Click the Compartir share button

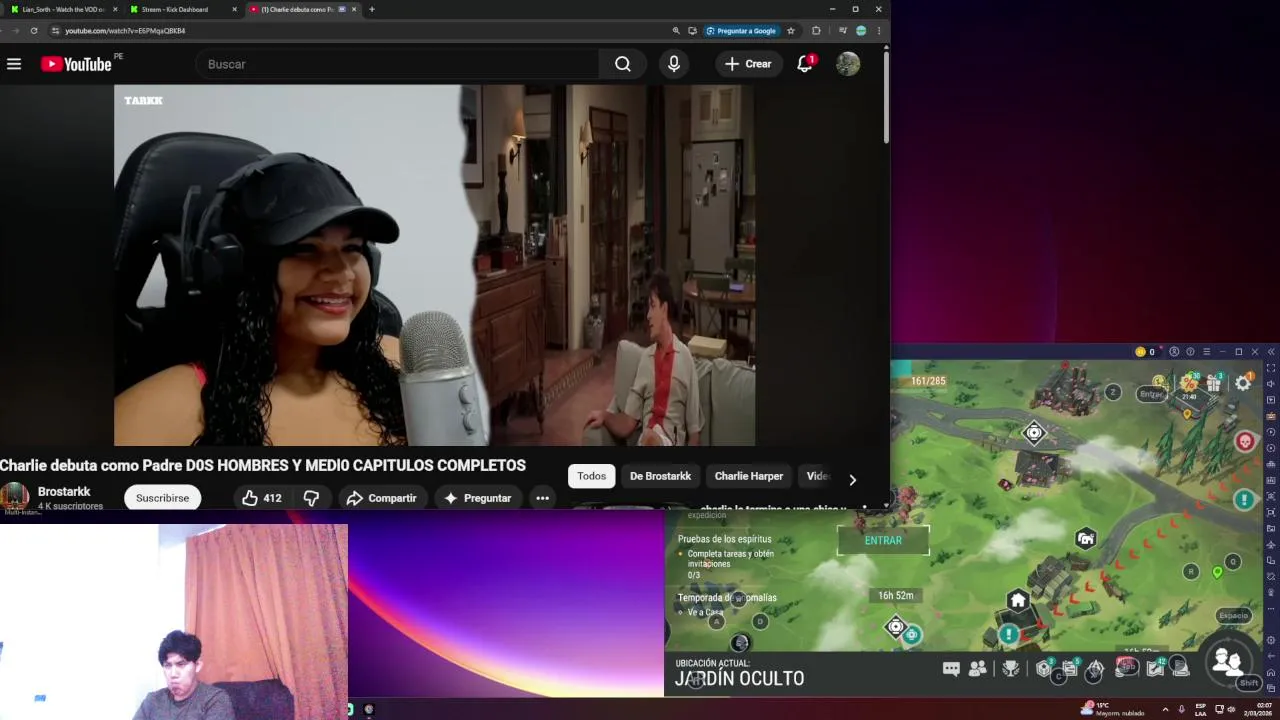coord(381,498)
